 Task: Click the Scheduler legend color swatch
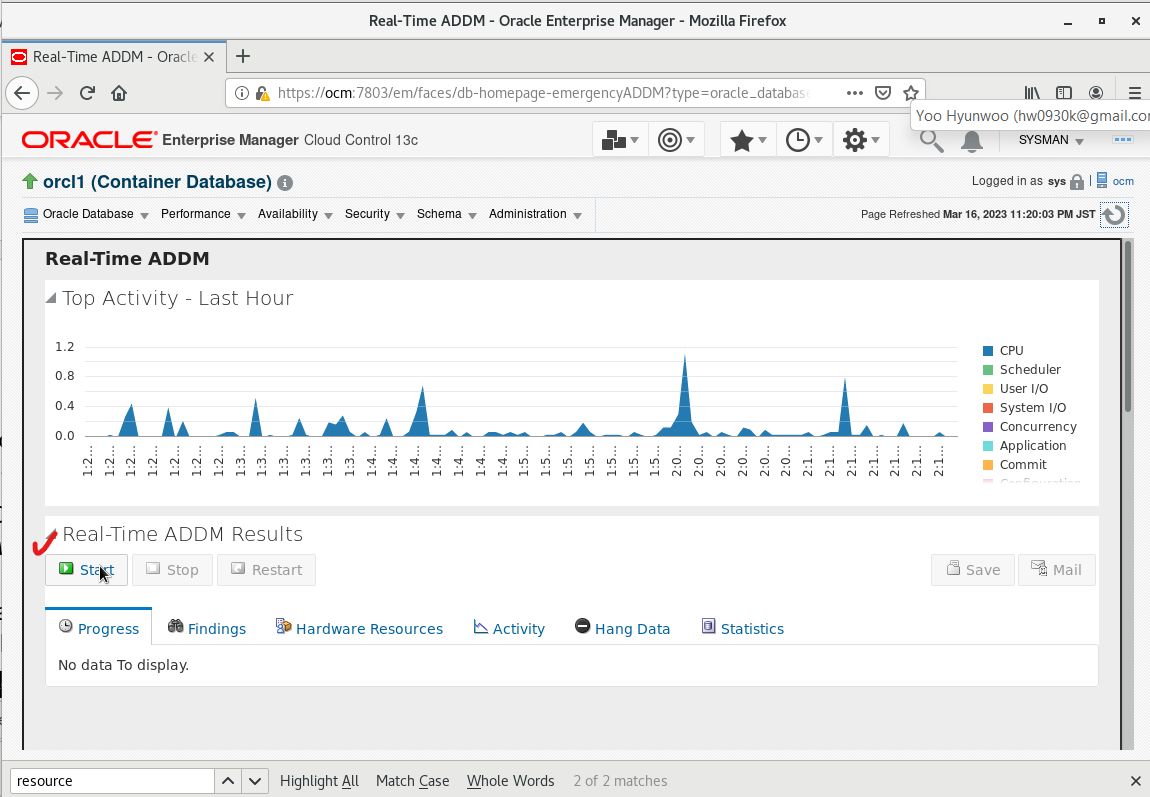[988, 370]
